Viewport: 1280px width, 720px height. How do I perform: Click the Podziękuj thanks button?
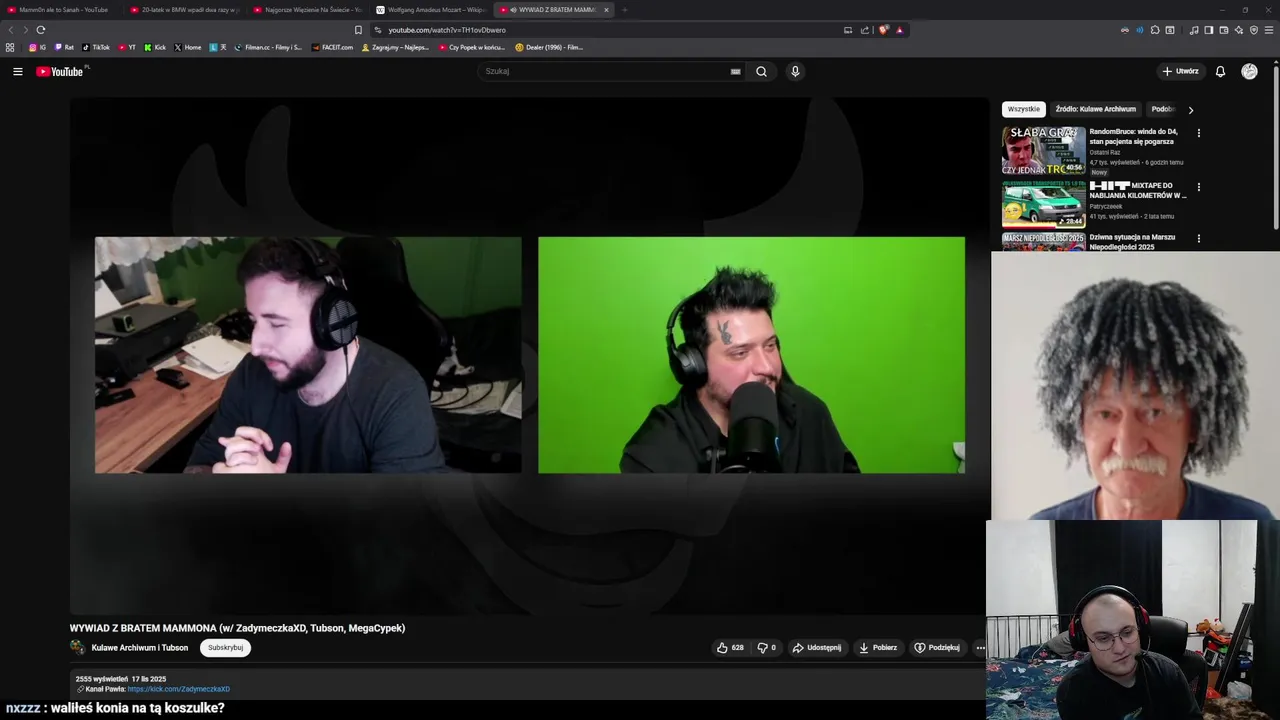[x=937, y=647]
